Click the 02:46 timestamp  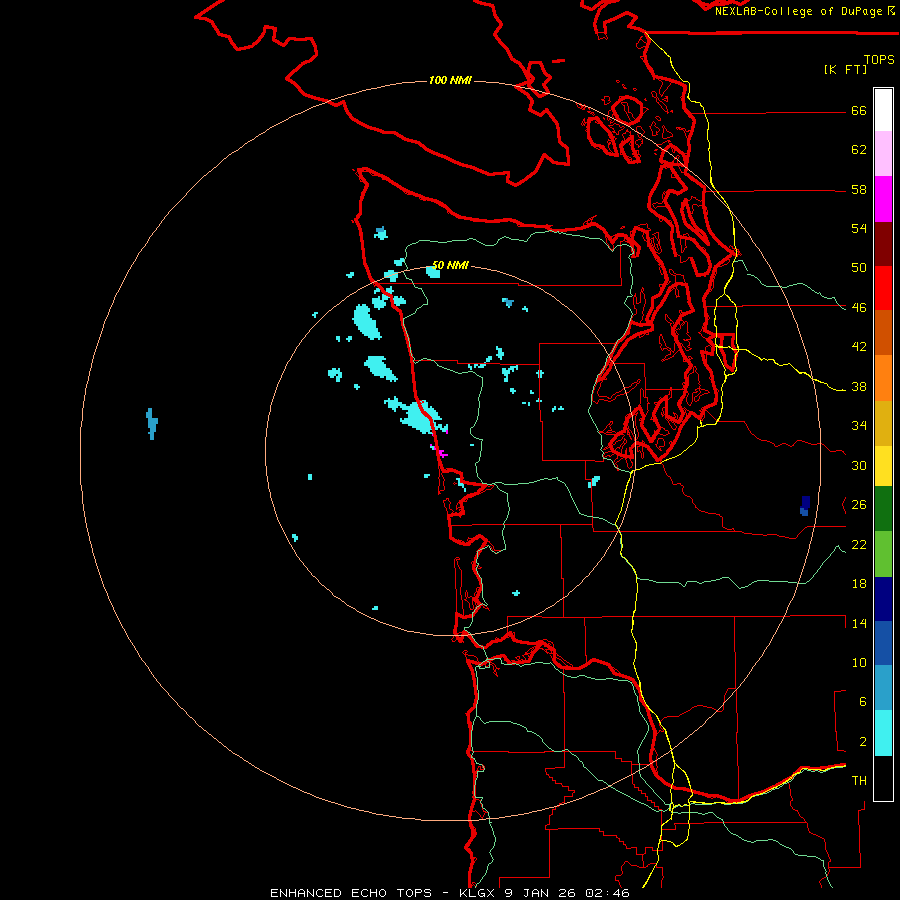pyautogui.click(x=607, y=893)
